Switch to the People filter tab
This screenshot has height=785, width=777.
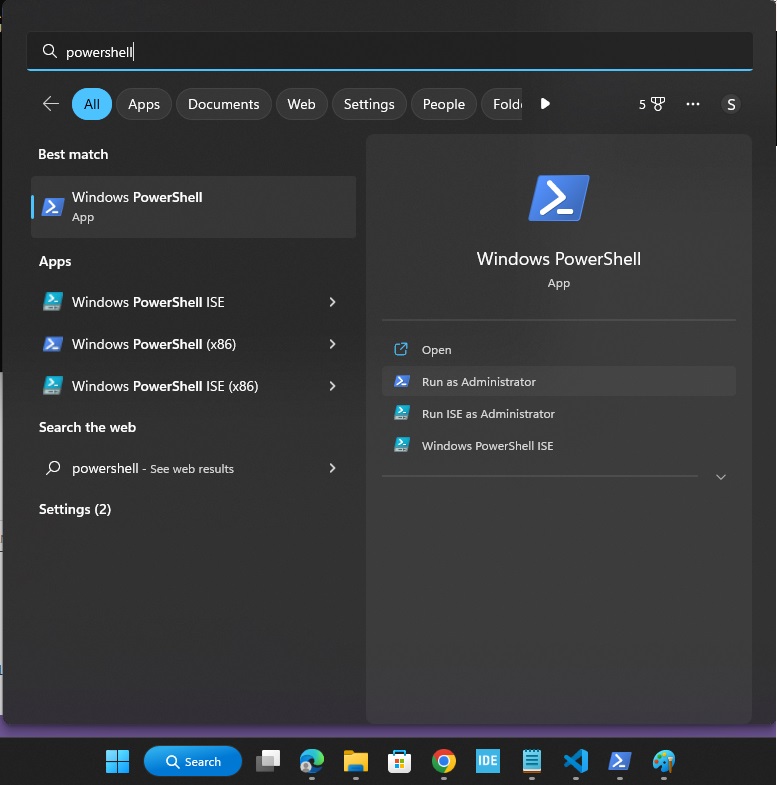click(x=444, y=104)
